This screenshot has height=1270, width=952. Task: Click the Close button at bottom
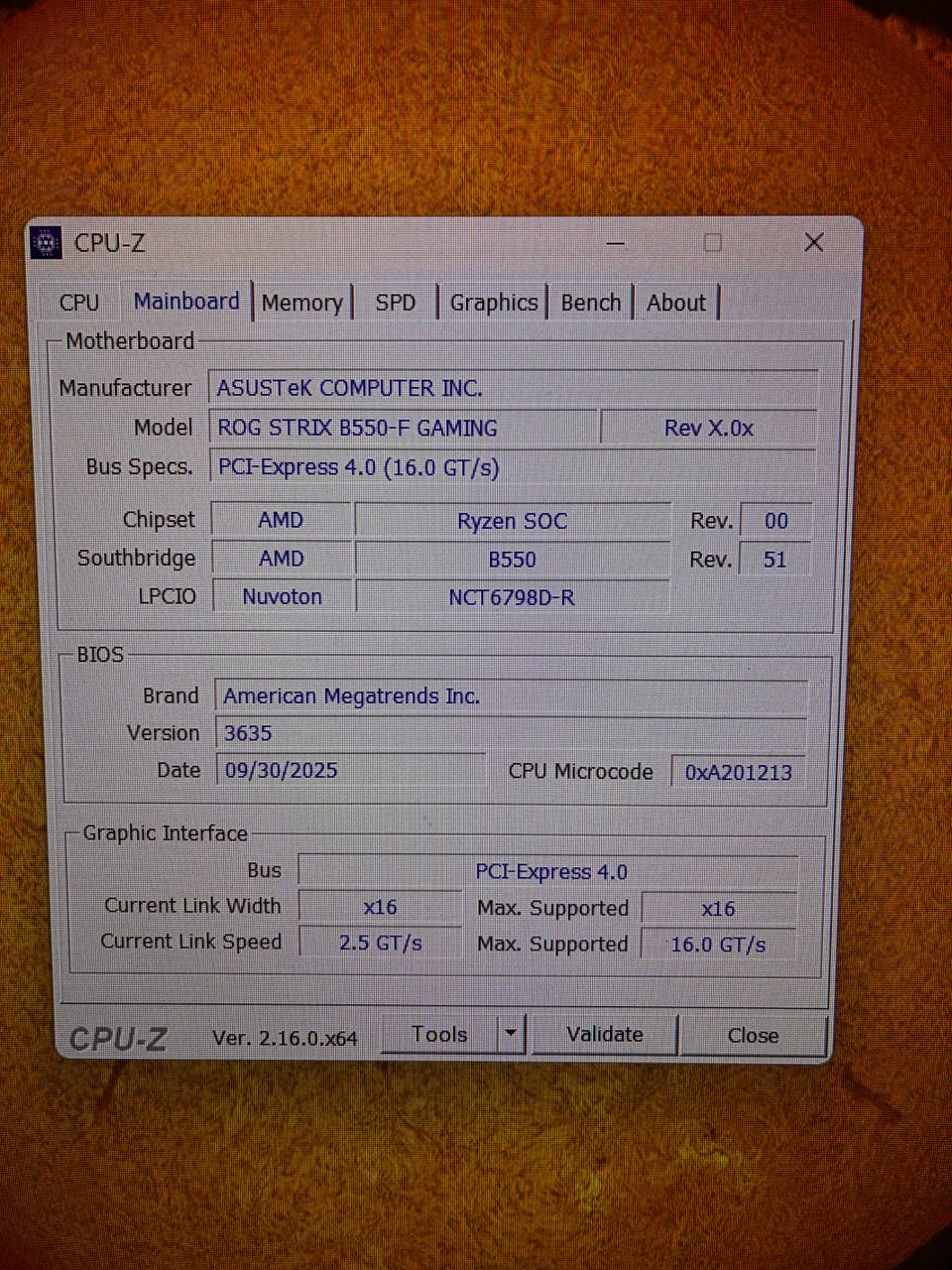pyautogui.click(x=753, y=1035)
